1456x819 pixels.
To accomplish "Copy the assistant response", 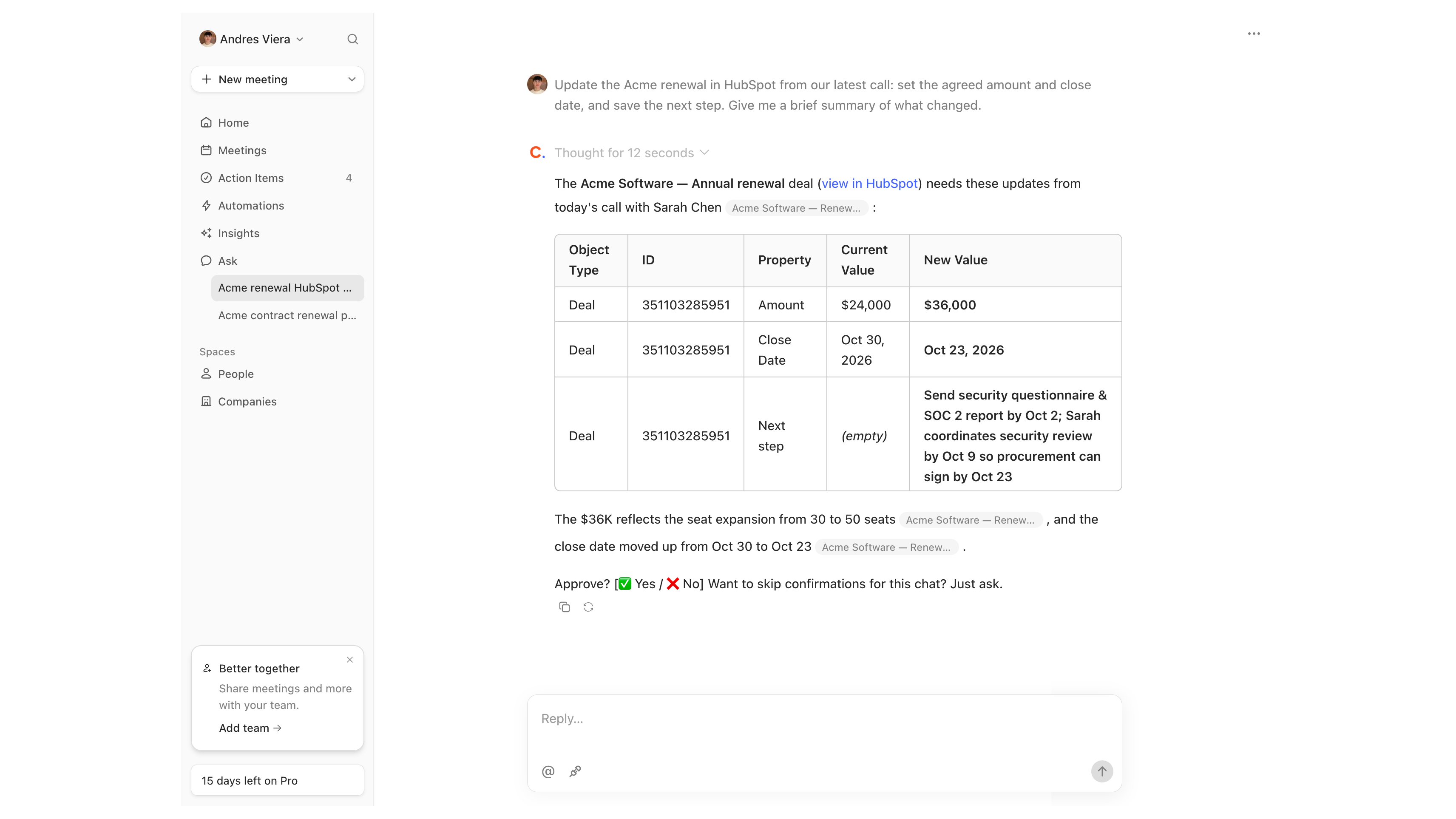I will (564, 606).
